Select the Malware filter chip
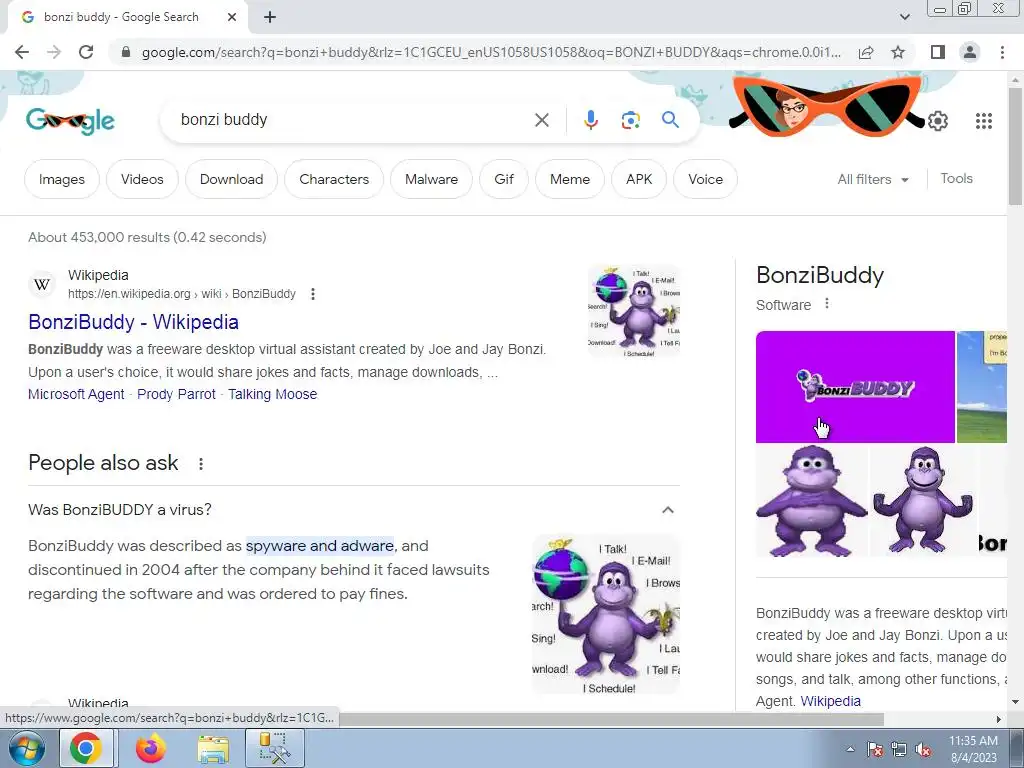Screen dimensions: 1024x768 tap(431, 179)
